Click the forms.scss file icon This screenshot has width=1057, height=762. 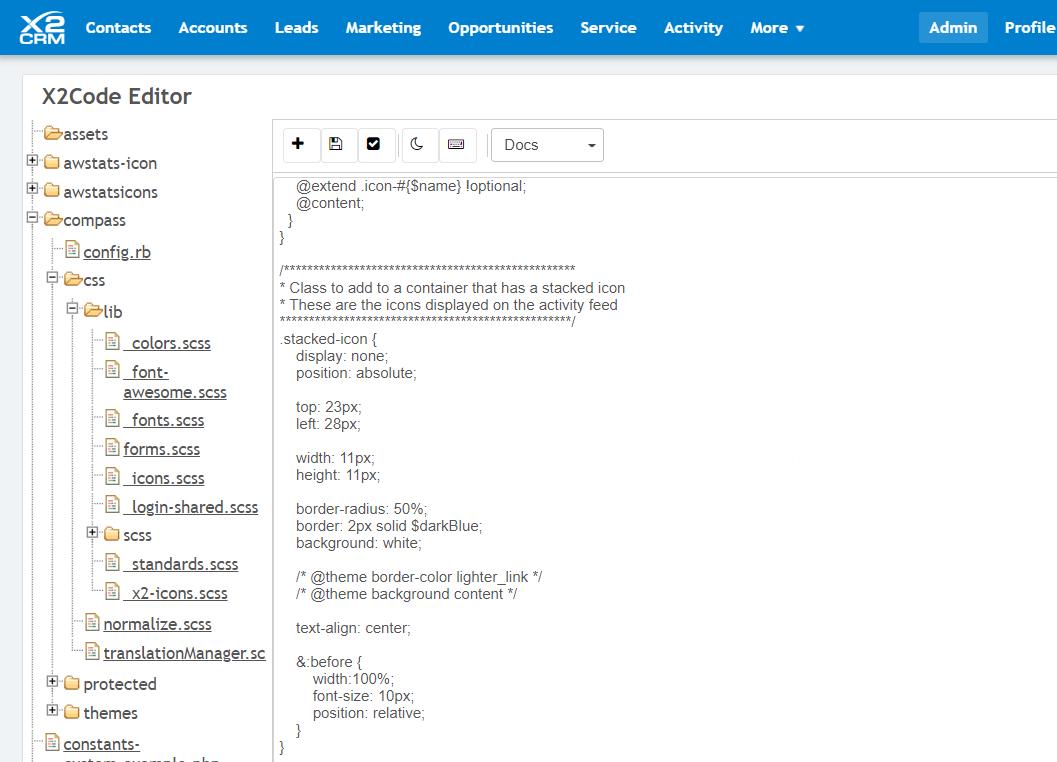pyautogui.click(x=113, y=446)
